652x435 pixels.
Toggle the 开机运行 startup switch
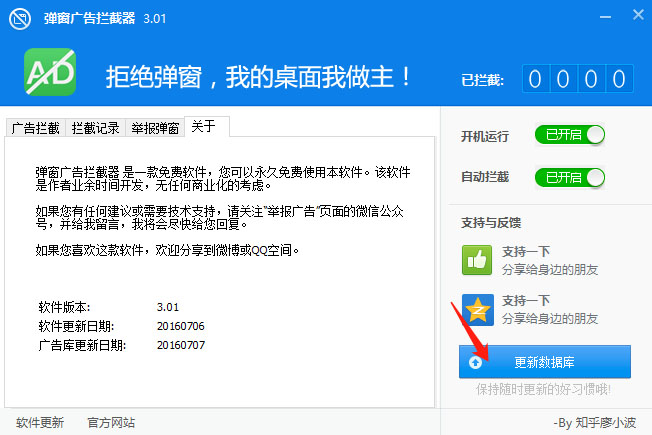570,135
